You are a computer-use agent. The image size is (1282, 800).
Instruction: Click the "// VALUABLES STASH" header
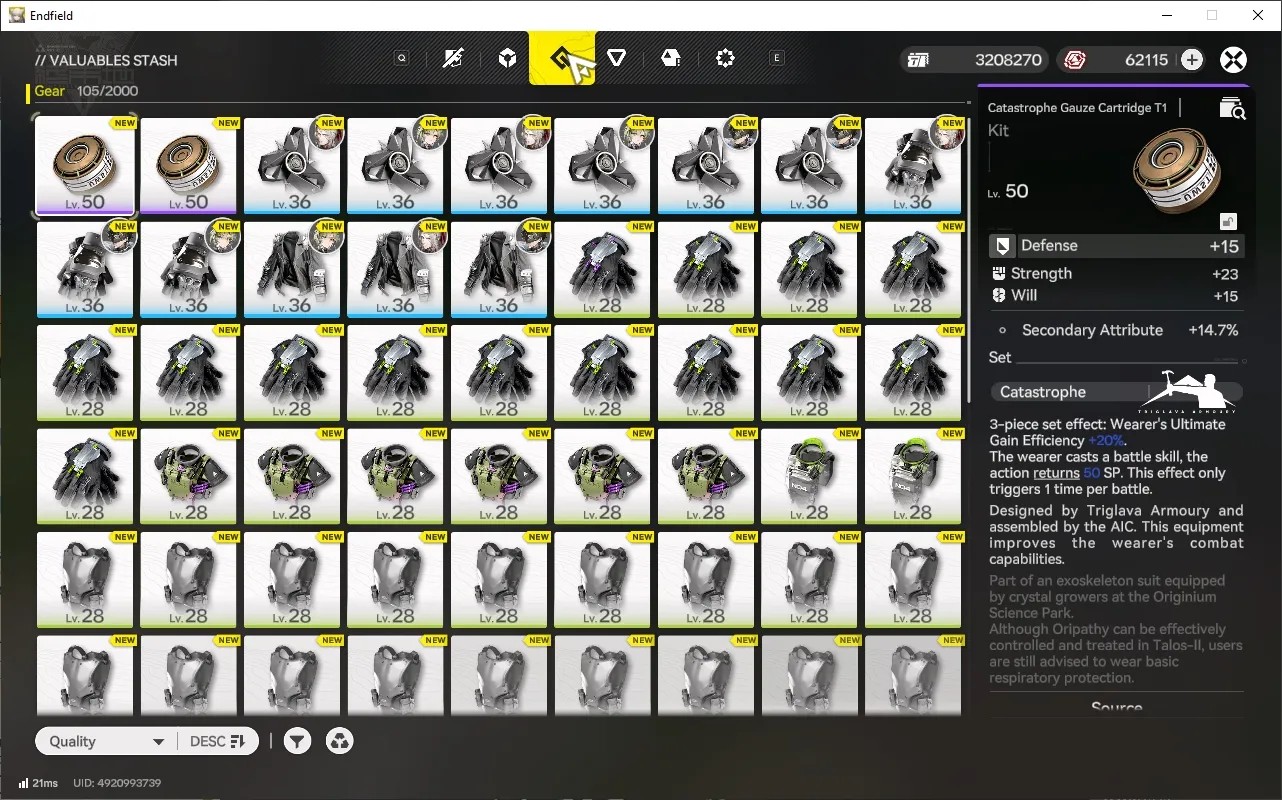(x=106, y=60)
